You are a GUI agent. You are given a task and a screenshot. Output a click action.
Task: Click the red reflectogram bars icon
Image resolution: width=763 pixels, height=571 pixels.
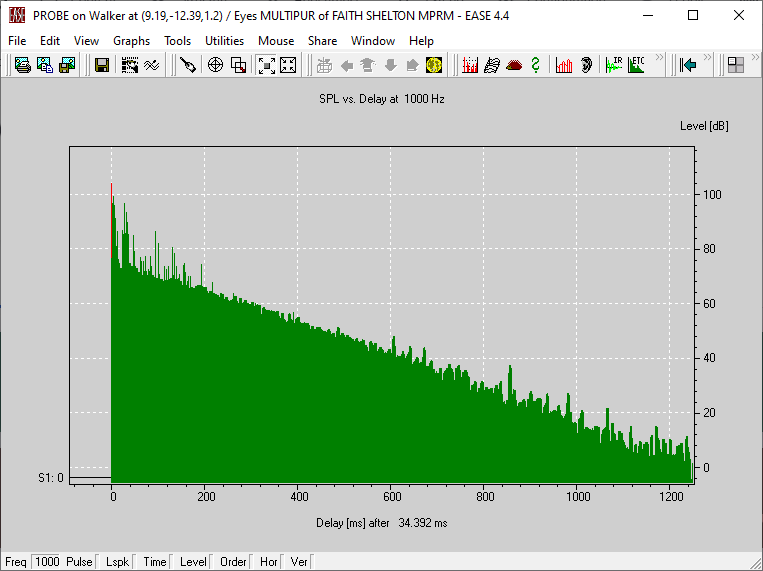(x=470, y=65)
